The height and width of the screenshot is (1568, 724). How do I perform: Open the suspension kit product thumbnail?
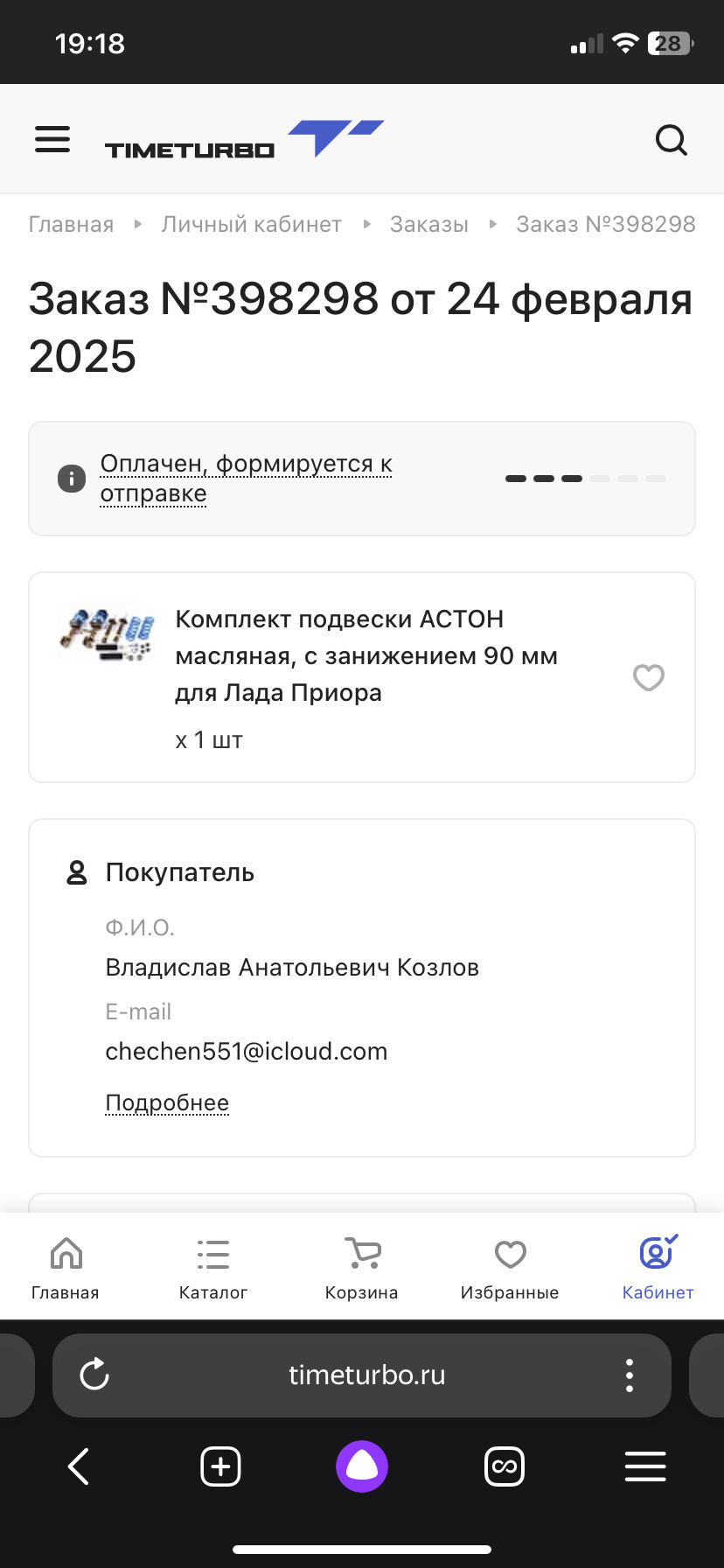[107, 633]
